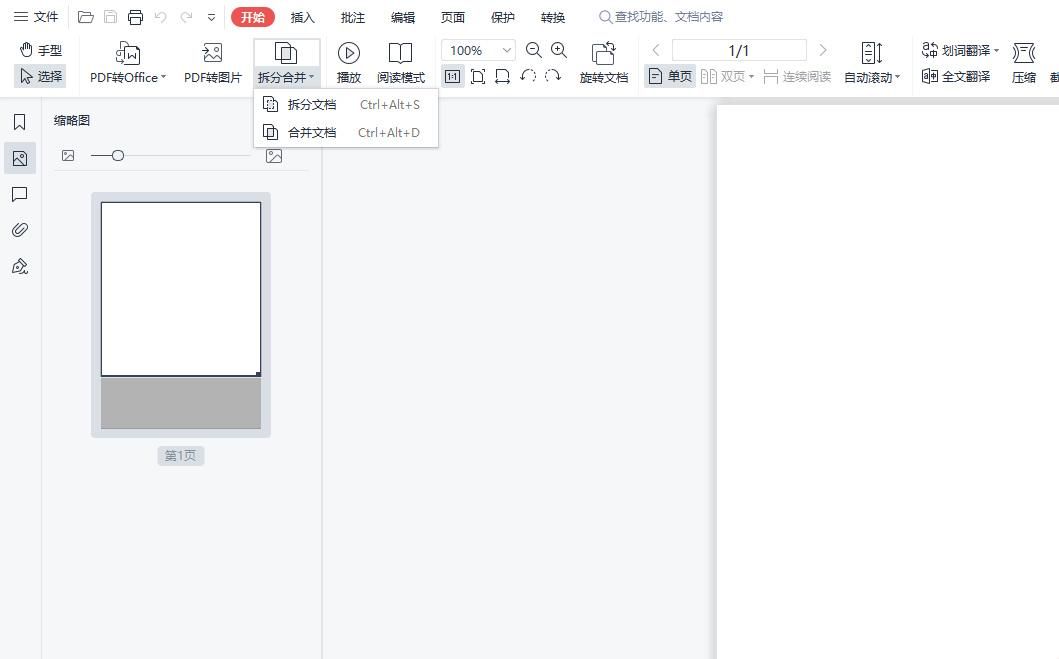Collapse the 拆分合并 dropdown
1059x659 pixels.
pos(286,62)
